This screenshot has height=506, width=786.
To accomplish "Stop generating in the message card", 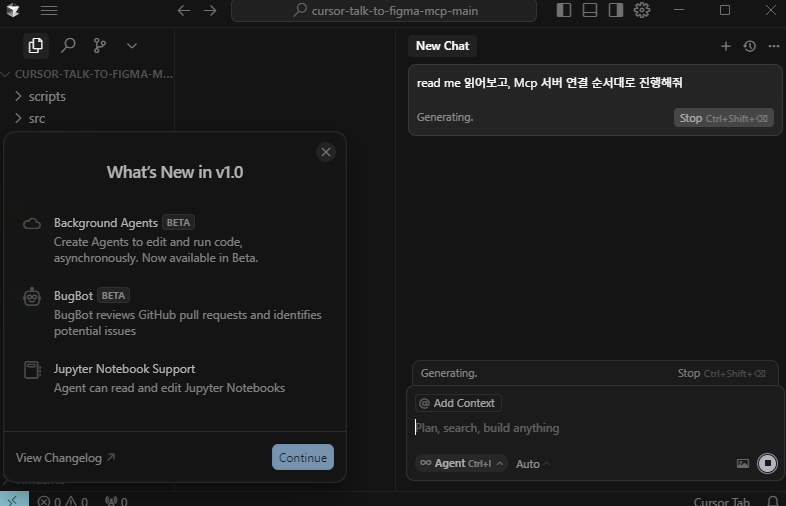I will coord(723,118).
